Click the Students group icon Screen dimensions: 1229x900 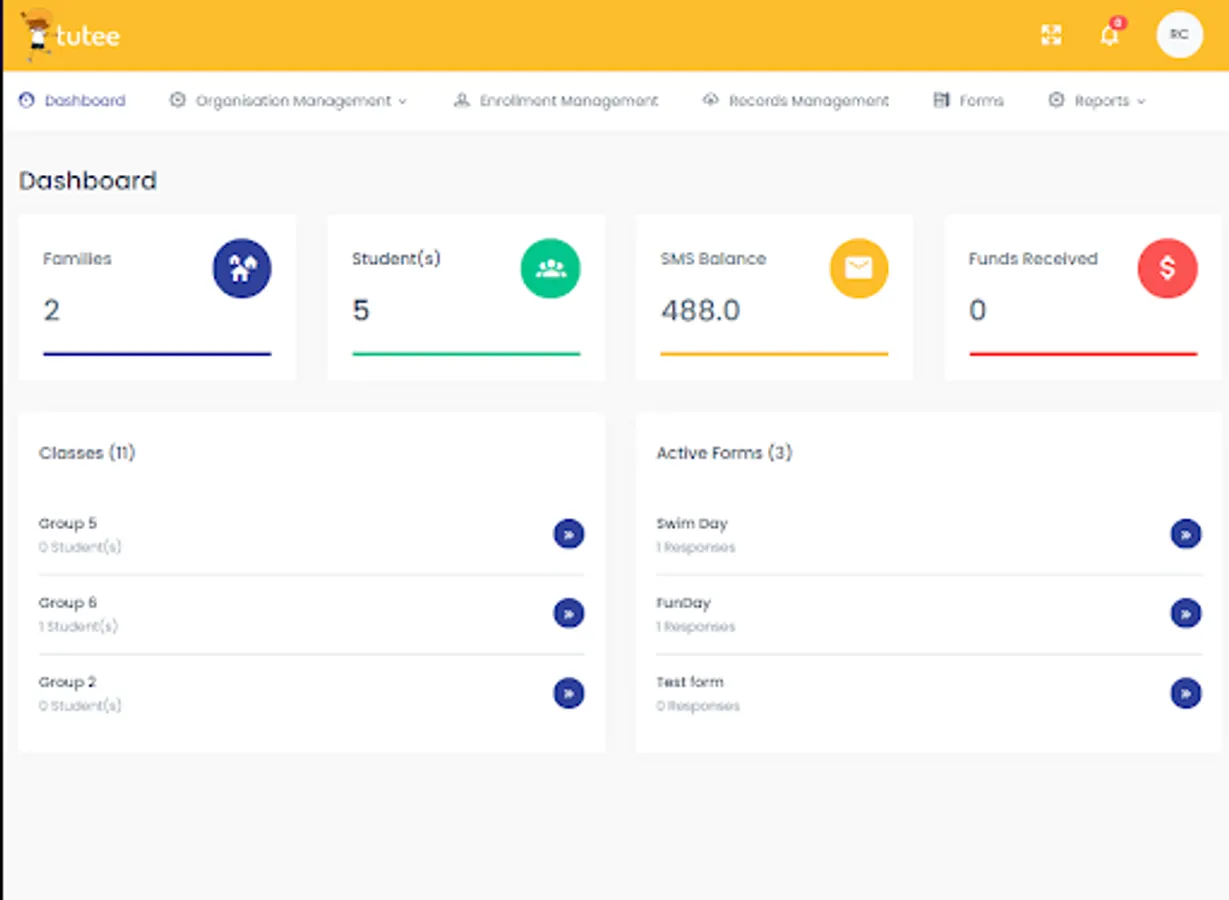(x=550, y=269)
